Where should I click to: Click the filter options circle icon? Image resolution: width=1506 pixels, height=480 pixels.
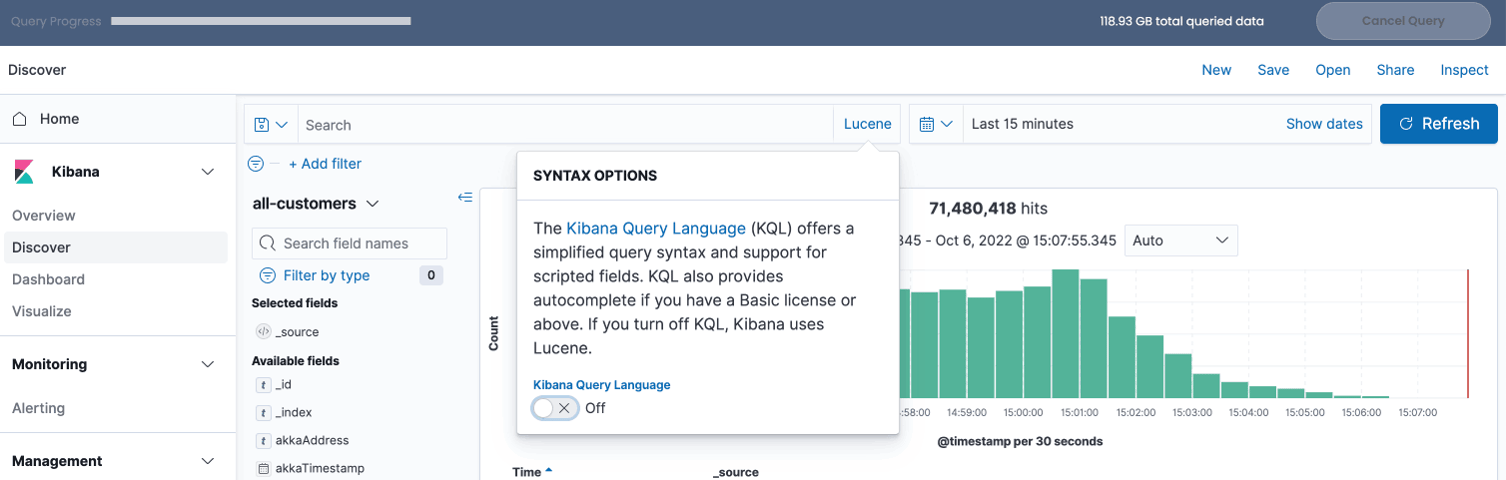(256, 164)
